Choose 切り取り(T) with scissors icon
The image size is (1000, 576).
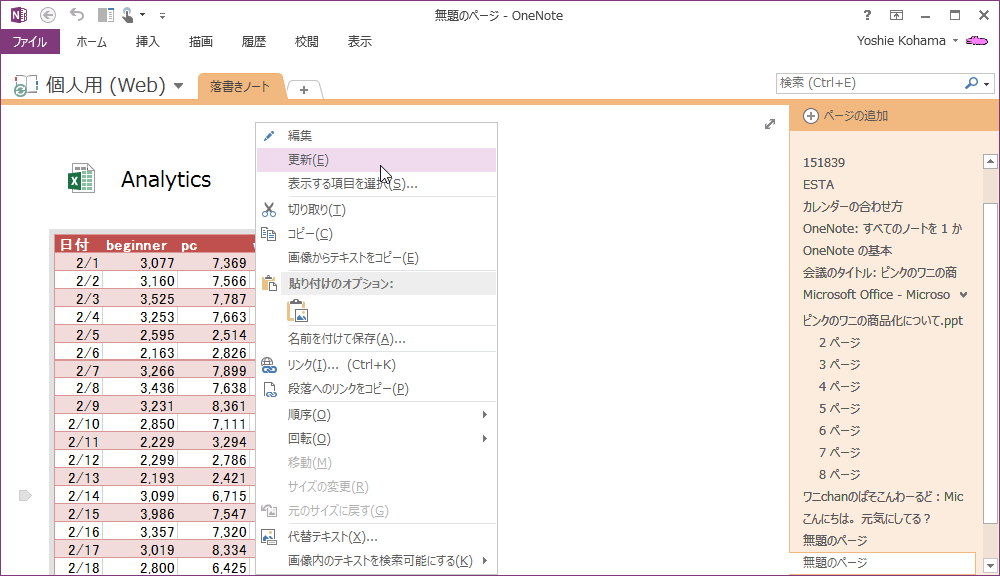376,210
